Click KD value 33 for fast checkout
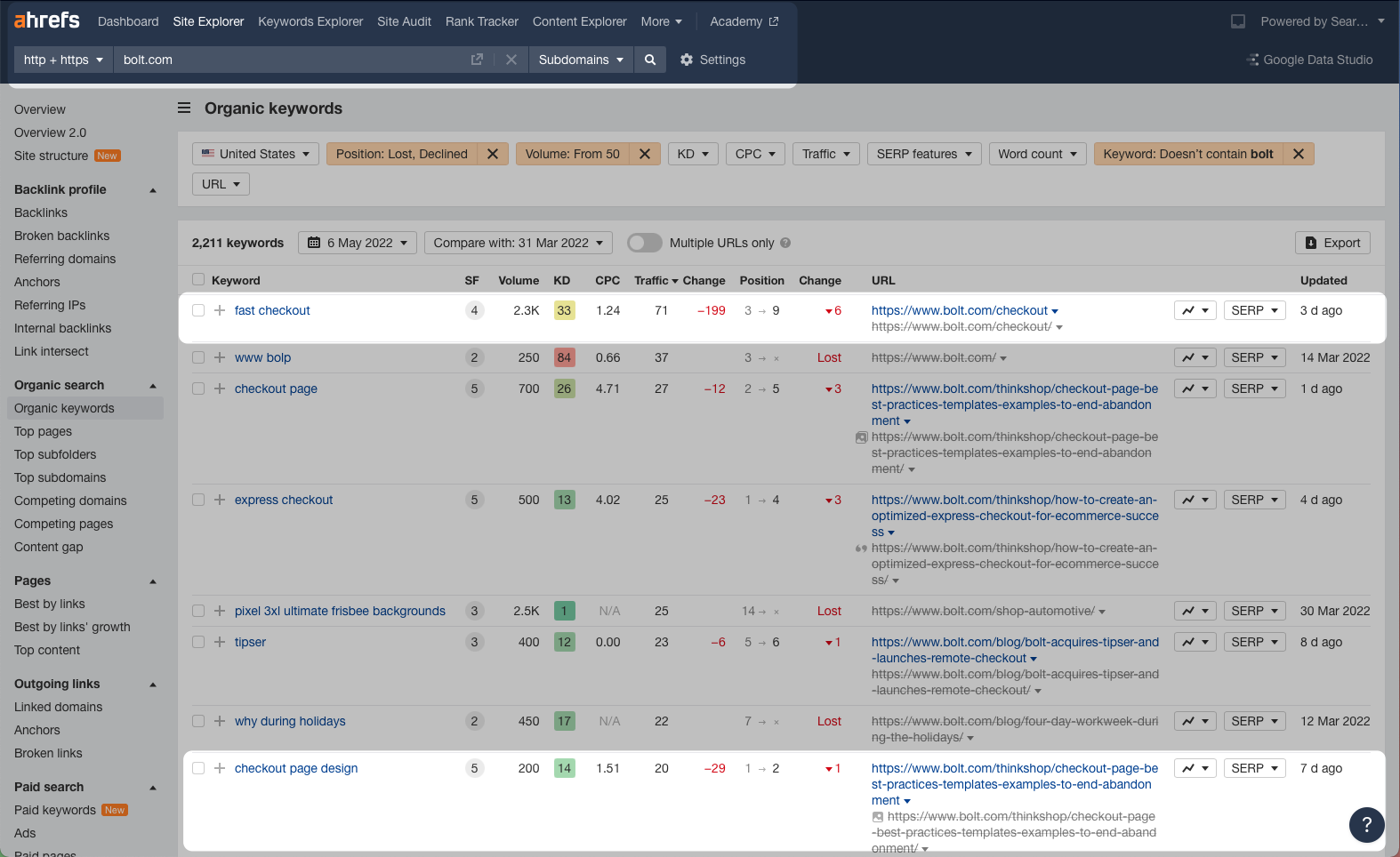The height and width of the screenshot is (857, 1400). coord(564,310)
